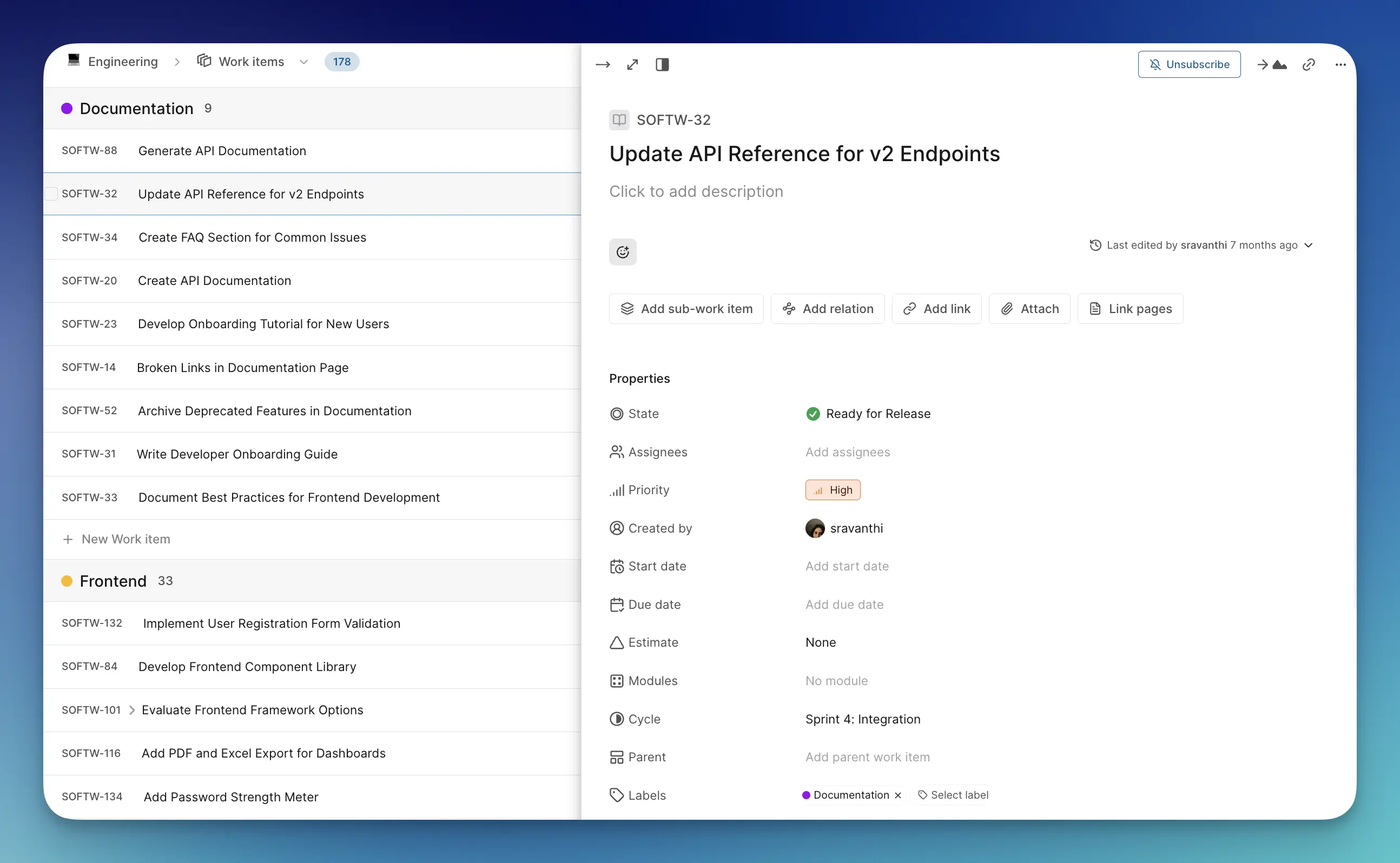
Task: Change the Sprint 4: Integration cycle
Action: point(863,719)
